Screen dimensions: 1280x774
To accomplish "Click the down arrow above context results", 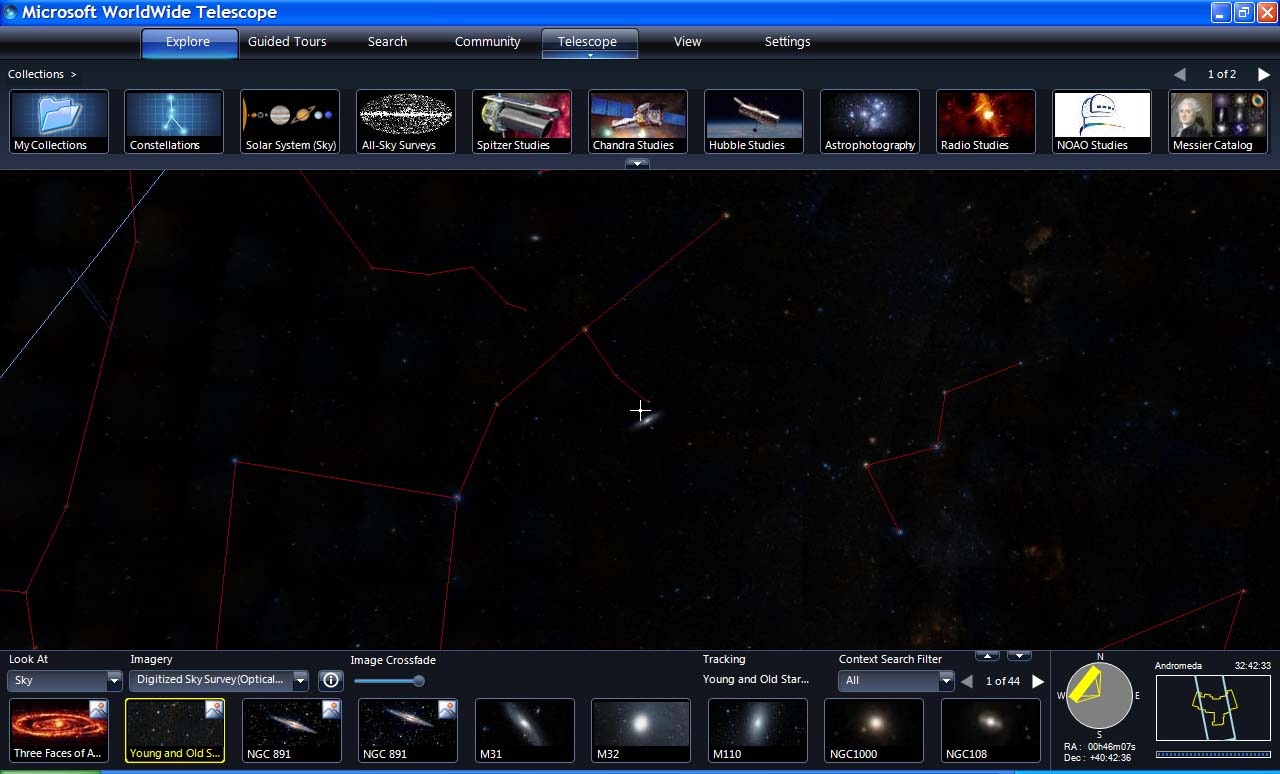I will point(1019,656).
